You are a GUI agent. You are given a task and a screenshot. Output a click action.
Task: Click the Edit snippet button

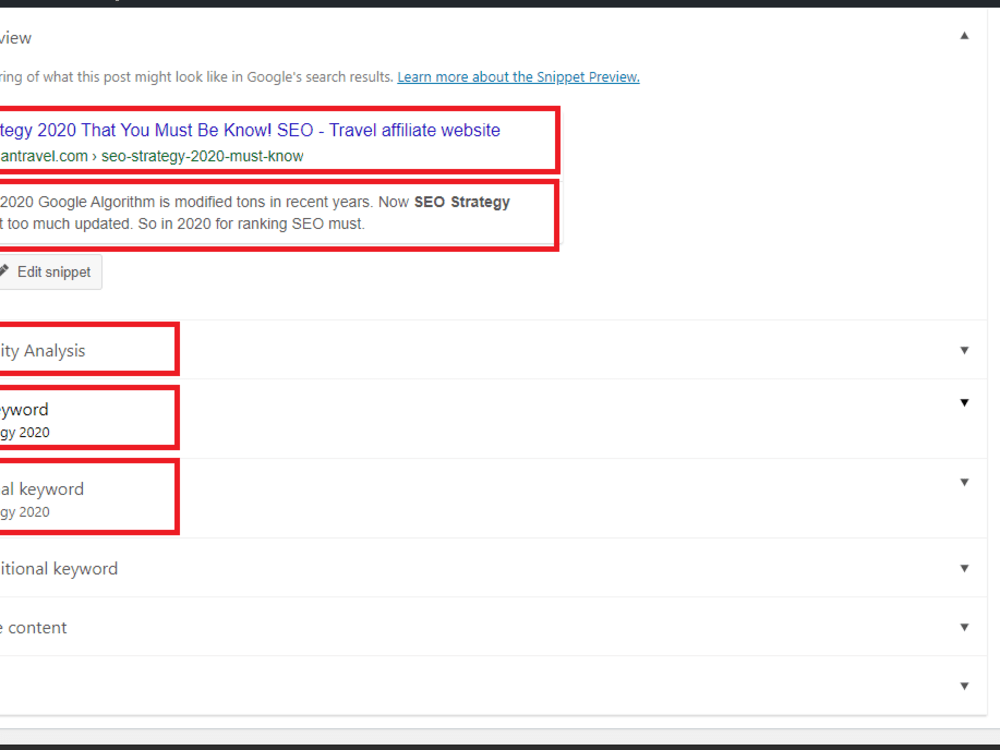[x=50, y=272]
